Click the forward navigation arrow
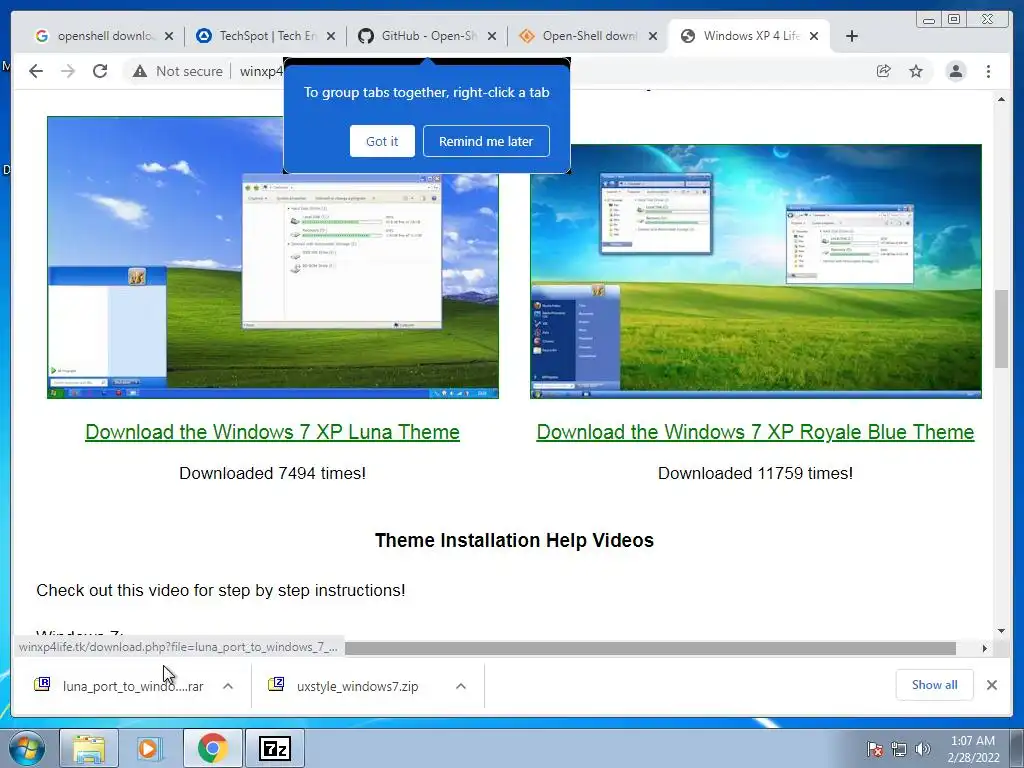The image size is (1024, 768). (68, 71)
